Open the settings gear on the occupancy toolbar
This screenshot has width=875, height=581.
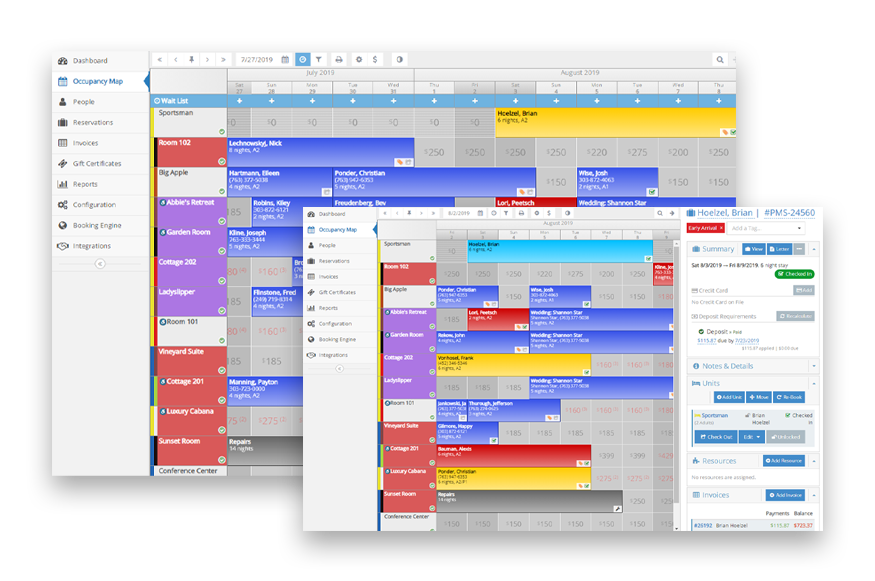point(358,59)
